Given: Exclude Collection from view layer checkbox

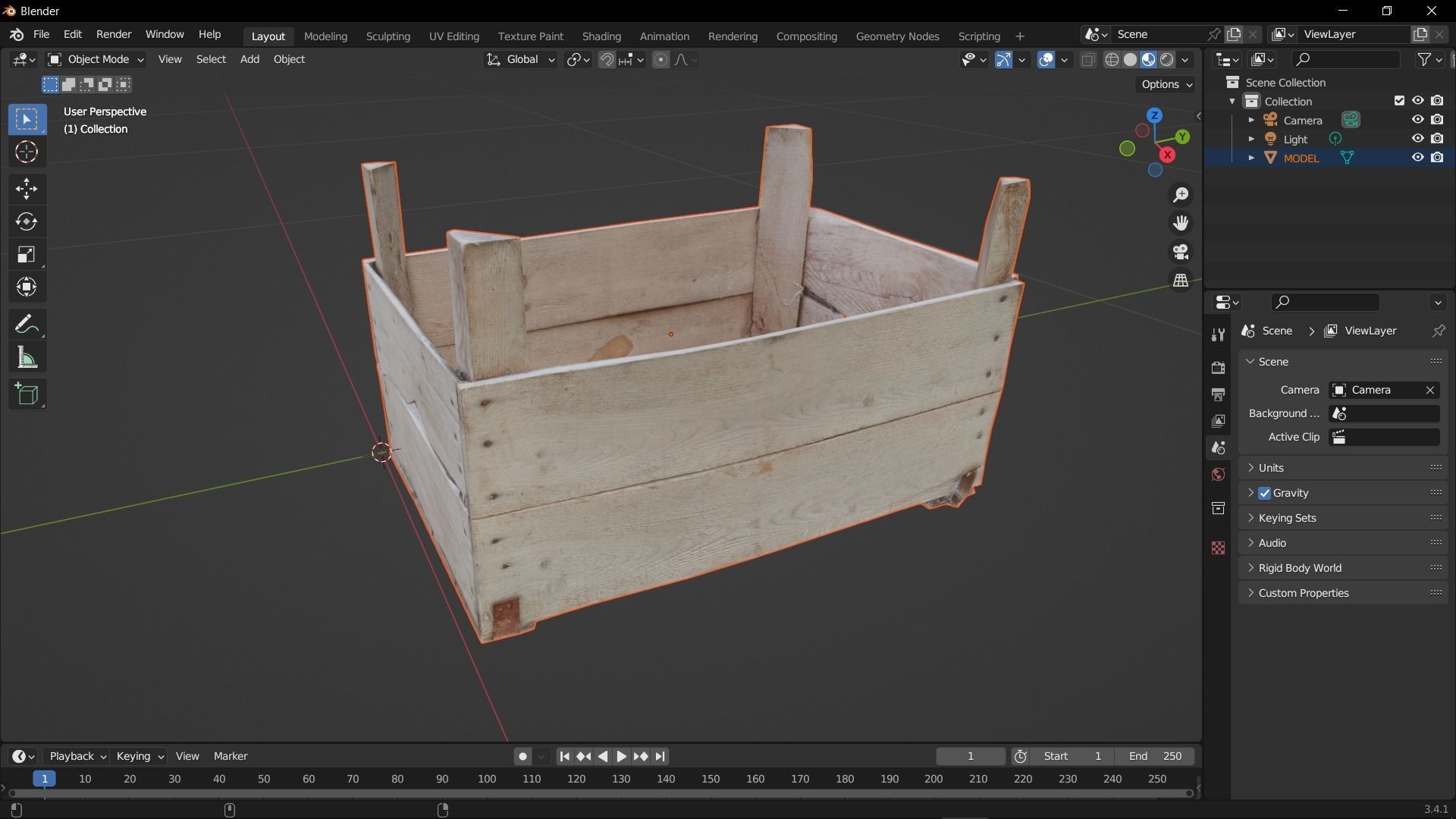Looking at the screenshot, I should pos(1399,101).
